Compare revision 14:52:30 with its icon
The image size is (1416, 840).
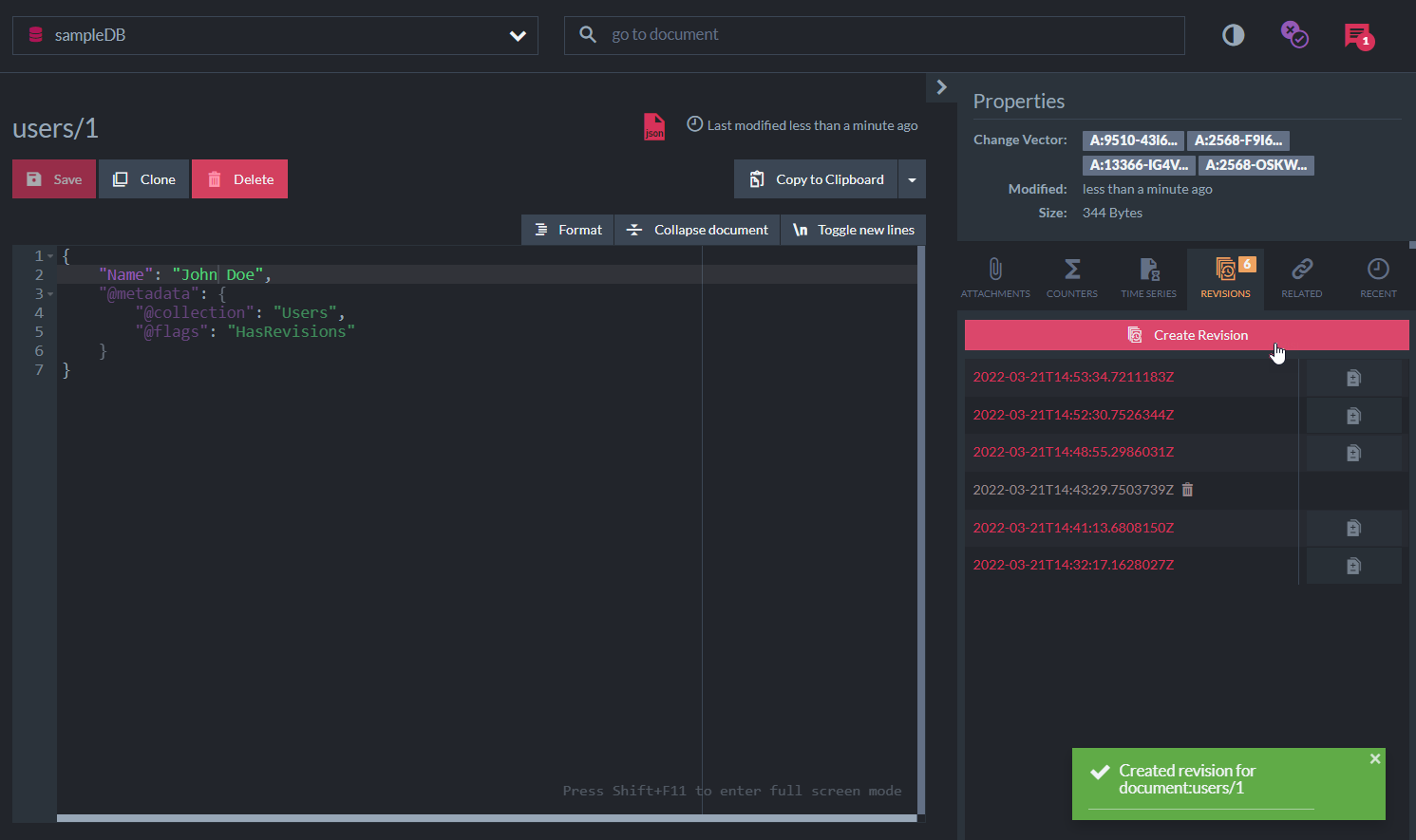(1354, 416)
